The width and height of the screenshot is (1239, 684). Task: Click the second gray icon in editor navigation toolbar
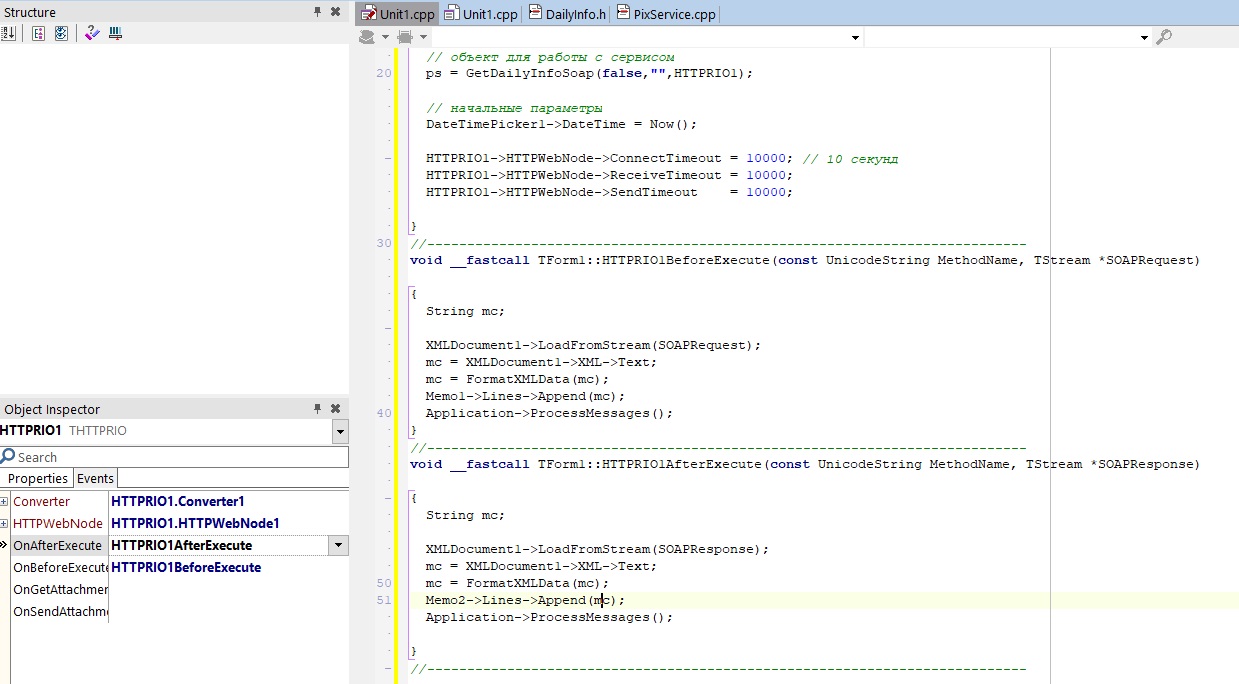pyautogui.click(x=405, y=37)
